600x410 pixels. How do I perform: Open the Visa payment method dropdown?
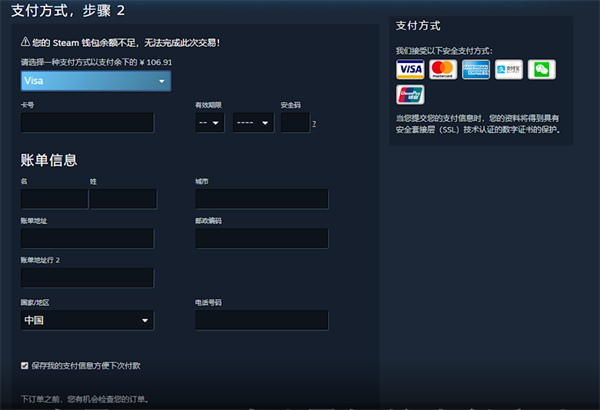click(96, 81)
